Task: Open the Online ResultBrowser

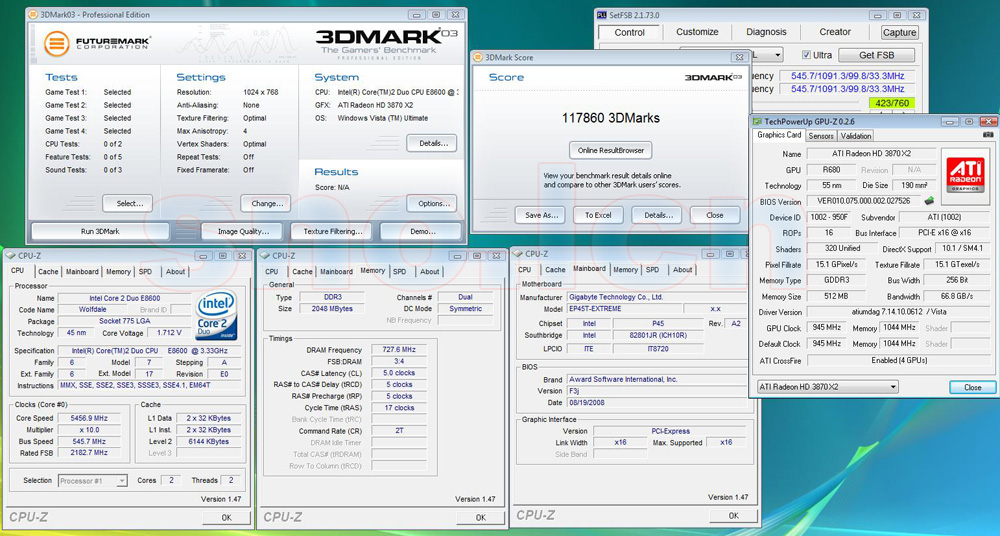Action: pyautogui.click(x=610, y=151)
